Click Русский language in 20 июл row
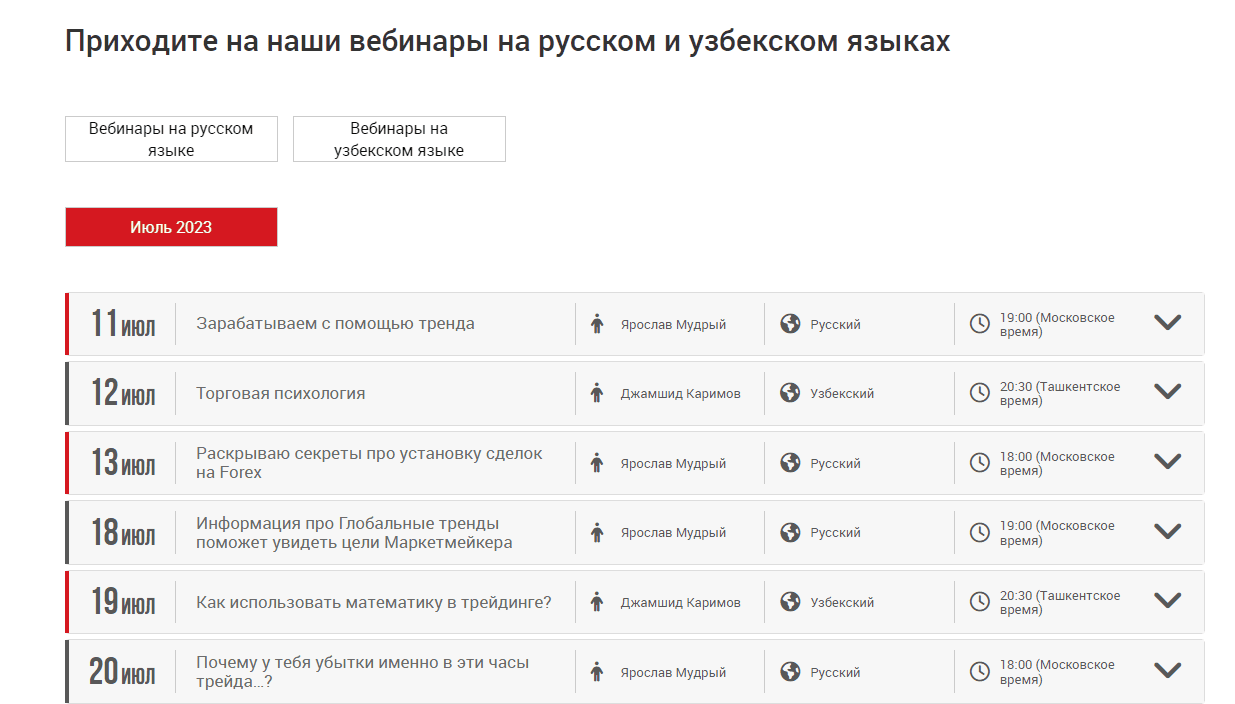This screenshot has width=1235, height=704. [x=835, y=672]
